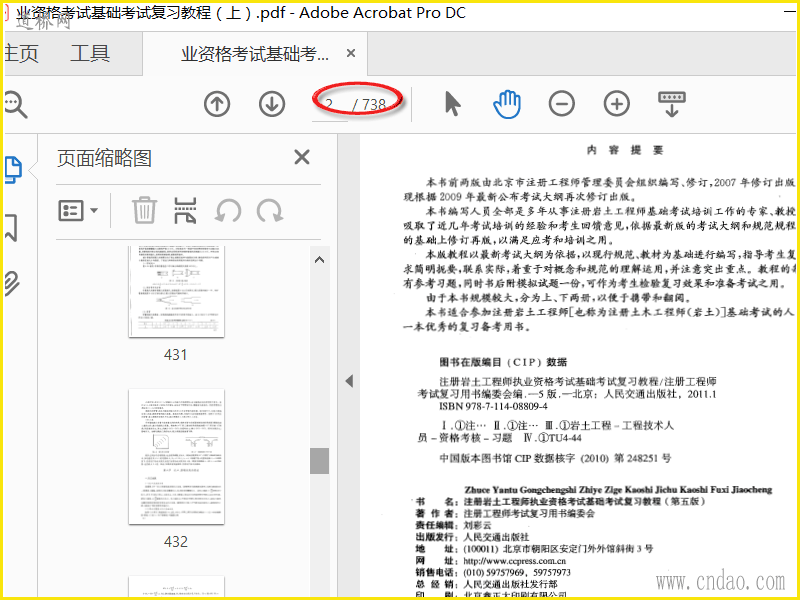Screen dimensions: 800x600
Task: Select page 431 thumbnail
Action: 176,291
